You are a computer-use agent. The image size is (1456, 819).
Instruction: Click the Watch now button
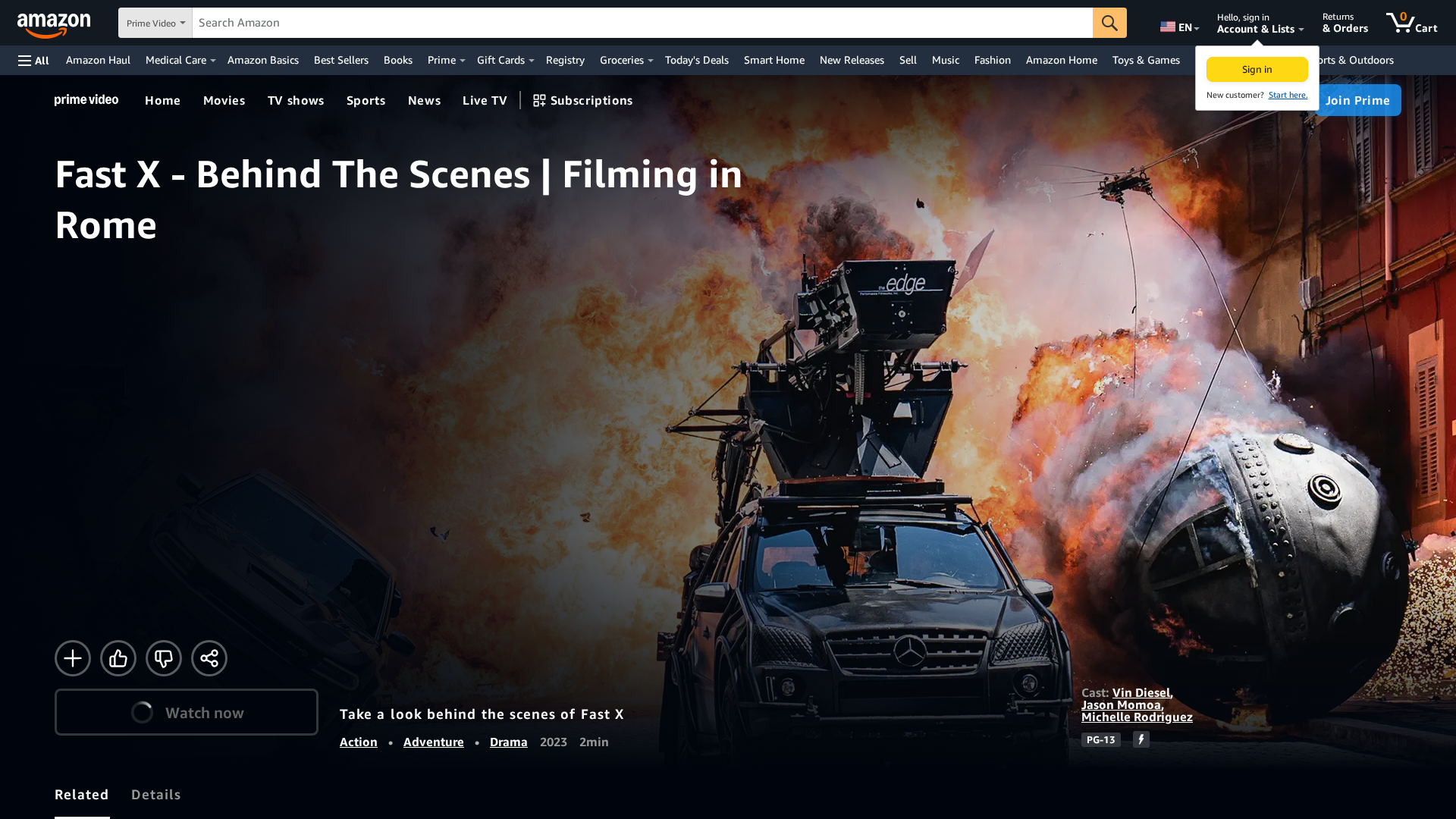pyautogui.click(x=187, y=712)
